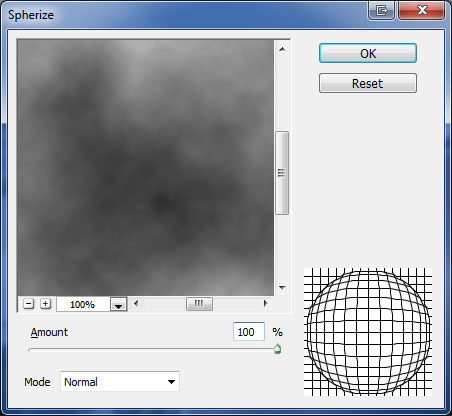Click the cloudy filter preview image

pyautogui.click(x=146, y=168)
